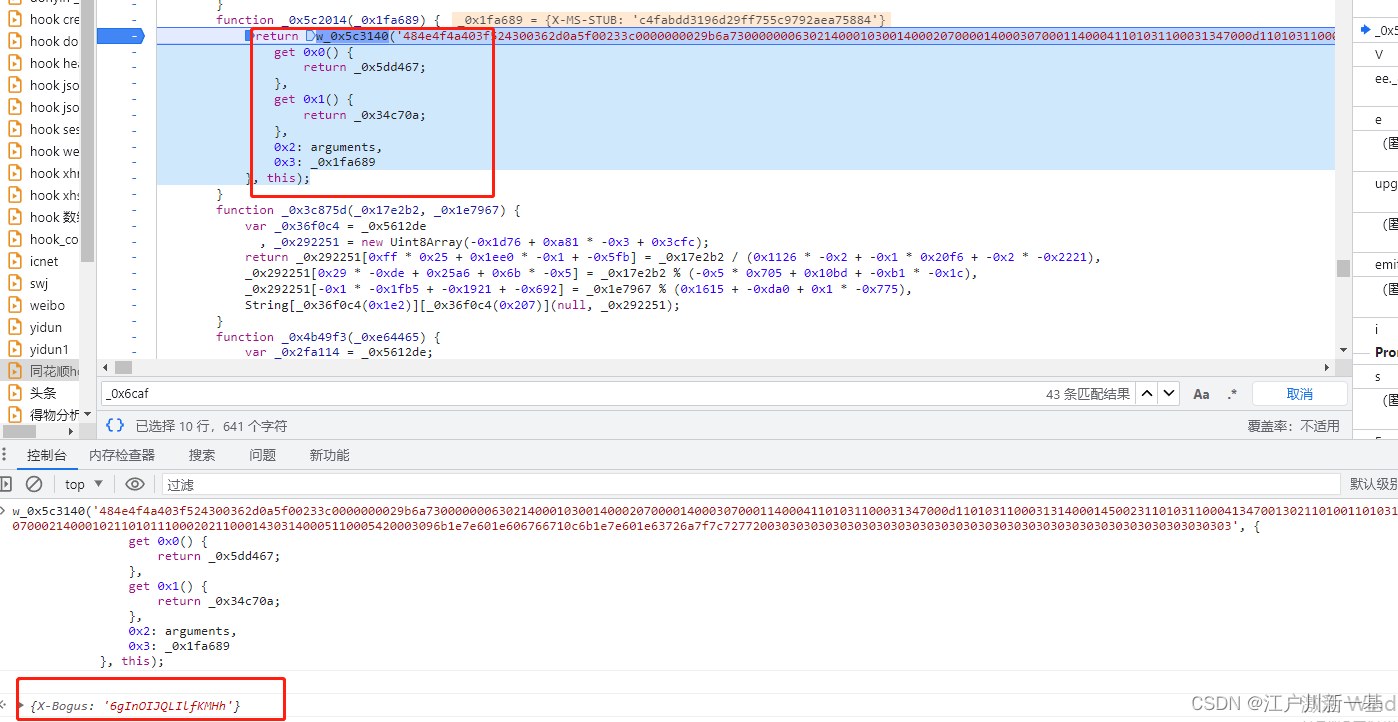Open the hook xhr snippet
The width and height of the screenshot is (1398, 722).
pos(54,173)
